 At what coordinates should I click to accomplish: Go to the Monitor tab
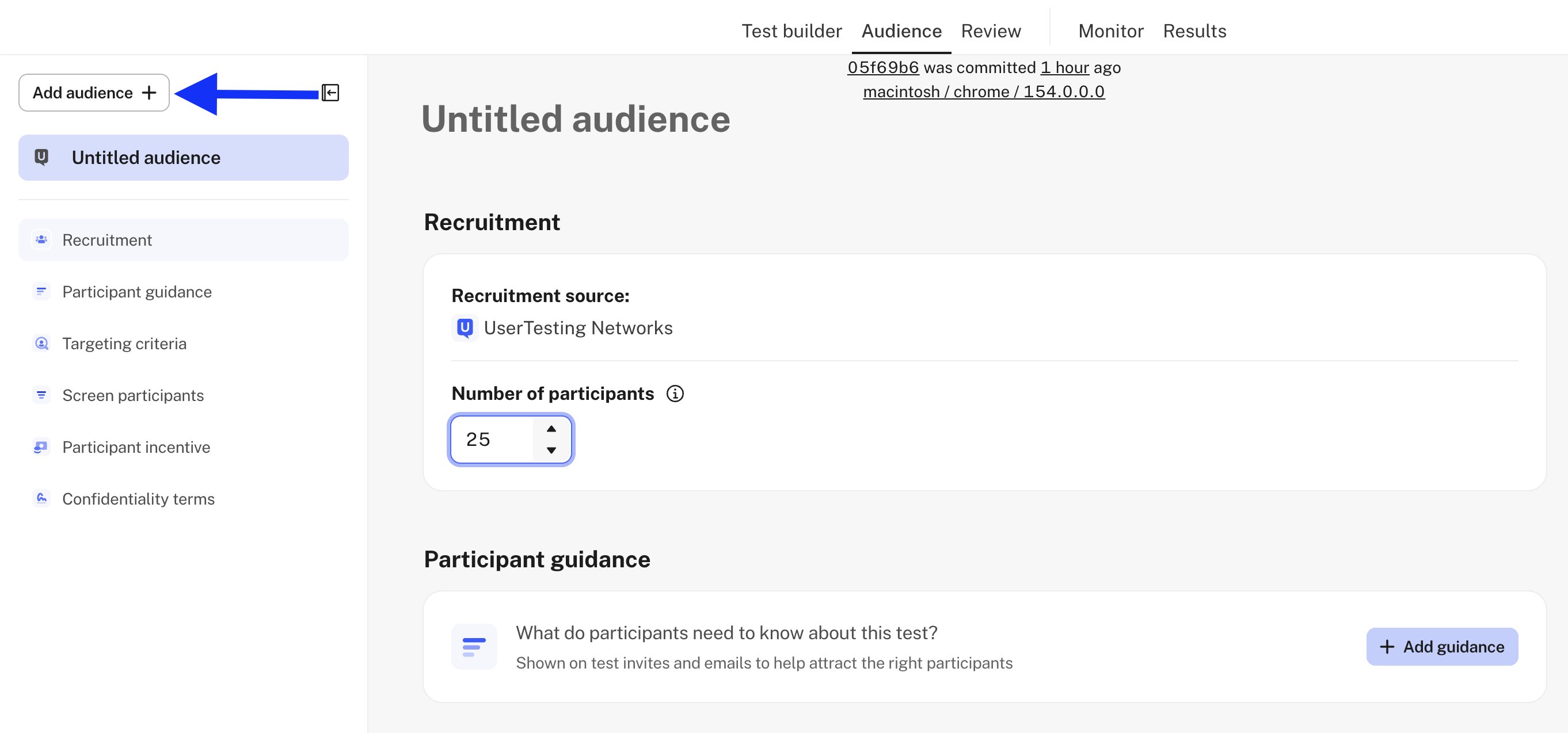[x=1111, y=31]
